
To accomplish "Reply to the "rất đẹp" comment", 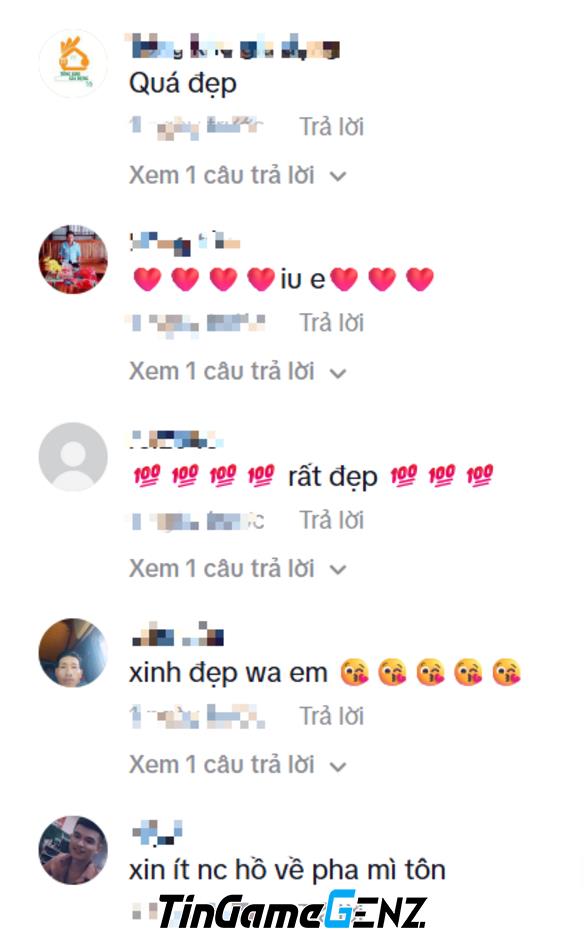I will [x=332, y=520].
